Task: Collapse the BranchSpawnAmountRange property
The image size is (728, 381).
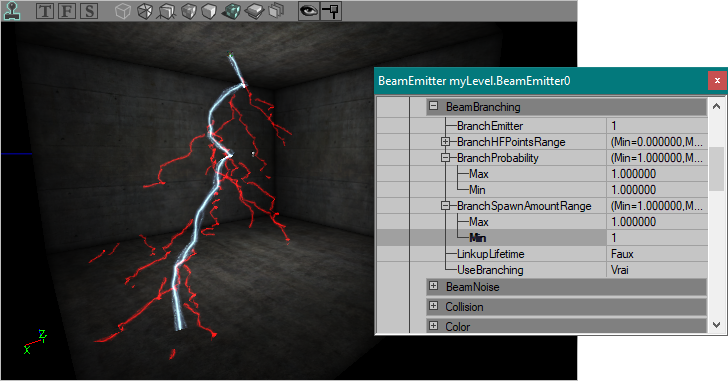Action: (445, 206)
